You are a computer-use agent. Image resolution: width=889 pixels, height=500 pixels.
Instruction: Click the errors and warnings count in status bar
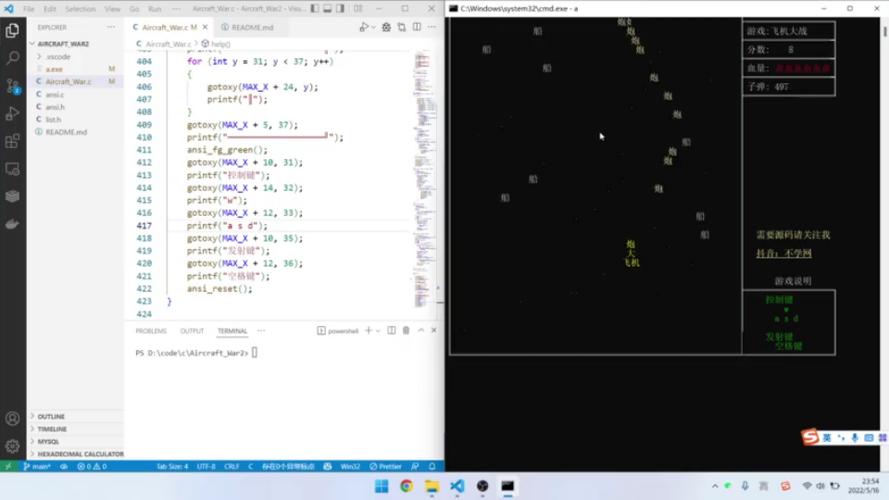(92, 467)
